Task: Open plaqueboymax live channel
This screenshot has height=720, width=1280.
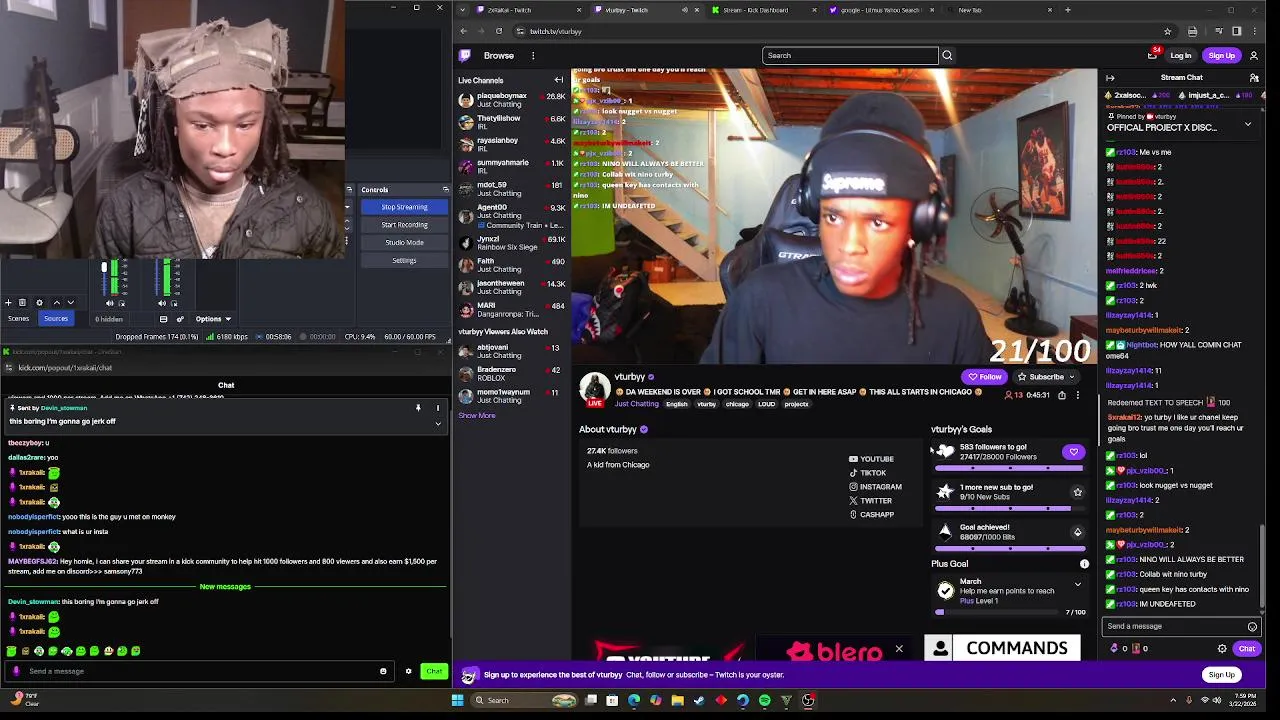Action: pyautogui.click(x=511, y=99)
